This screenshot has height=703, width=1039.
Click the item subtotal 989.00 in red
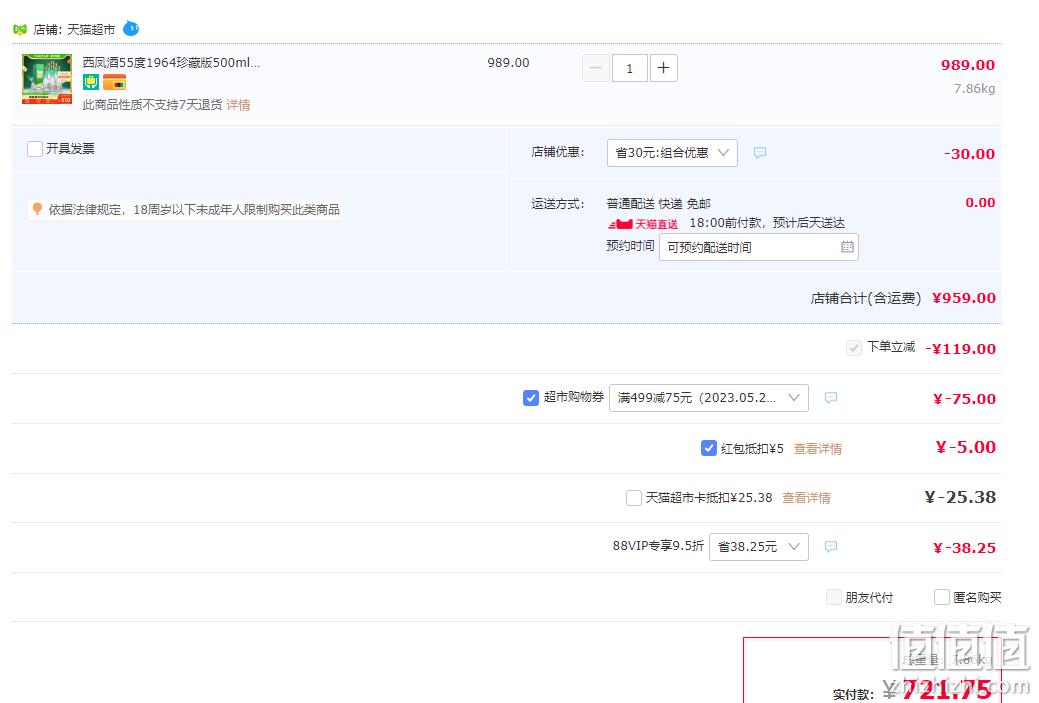tap(967, 65)
